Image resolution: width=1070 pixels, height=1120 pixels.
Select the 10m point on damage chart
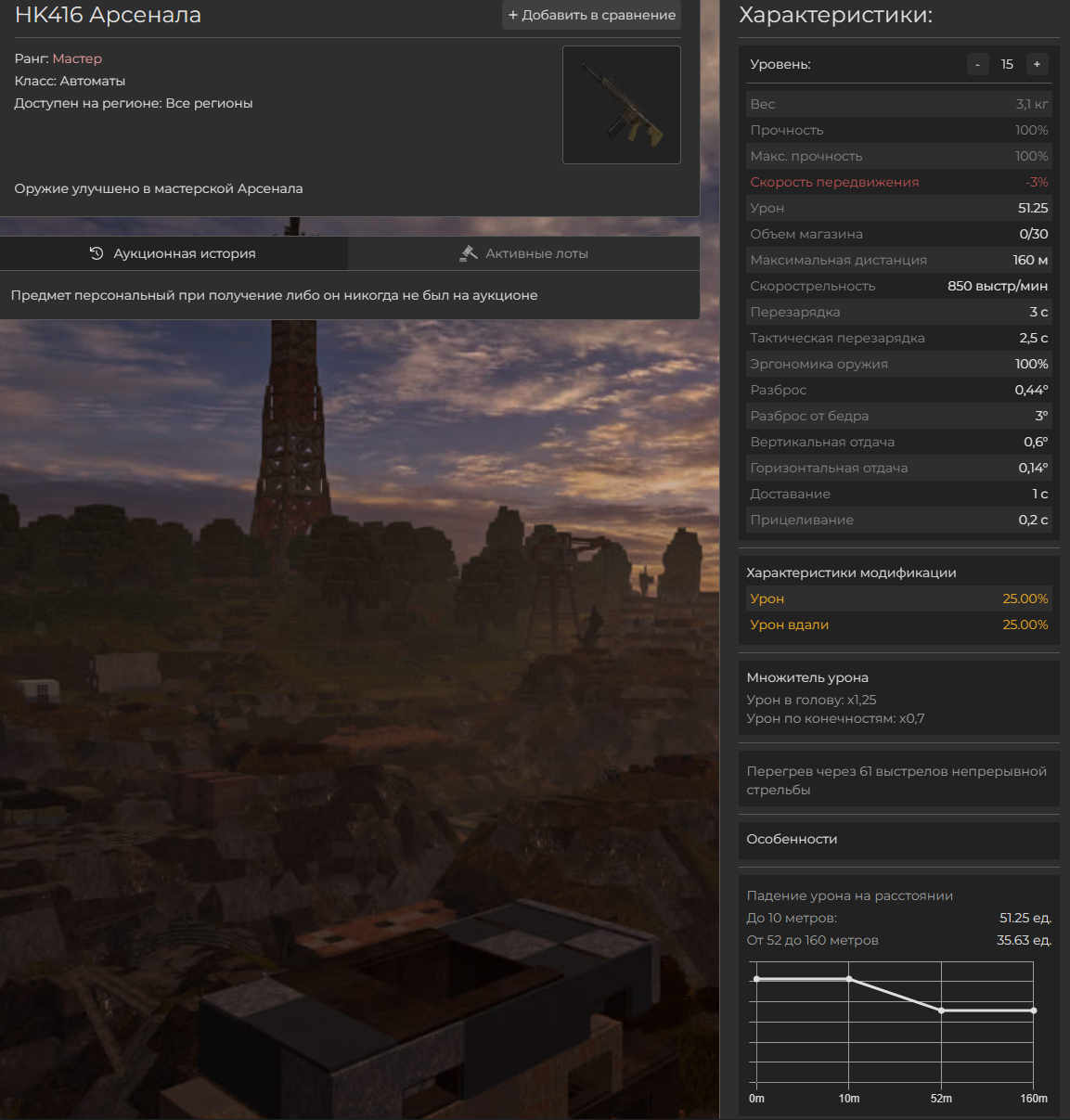point(849,979)
